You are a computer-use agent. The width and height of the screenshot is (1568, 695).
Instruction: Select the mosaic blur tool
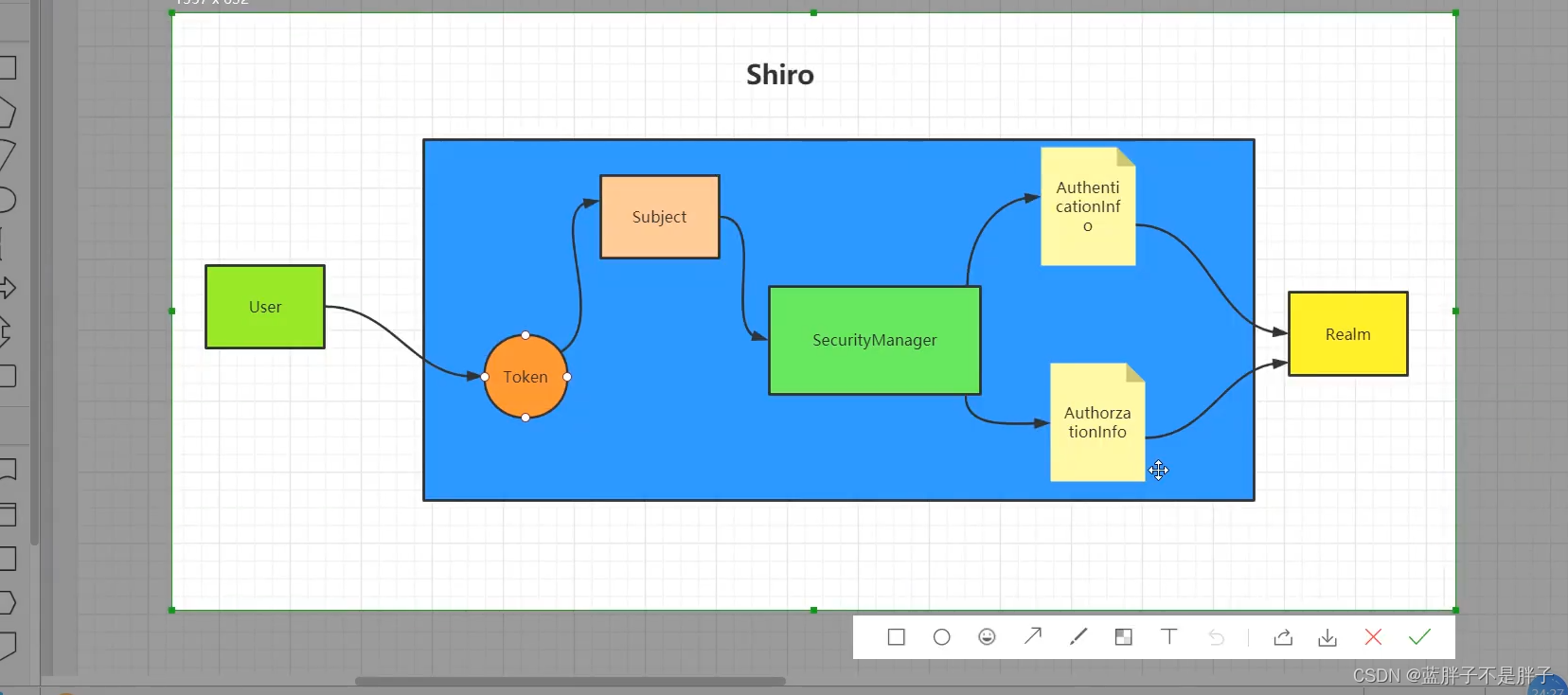point(1123,637)
